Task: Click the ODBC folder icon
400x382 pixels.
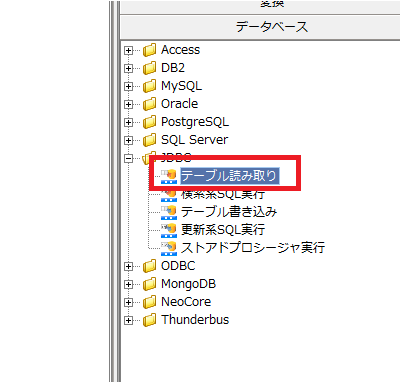Action: pyautogui.click(x=149, y=266)
